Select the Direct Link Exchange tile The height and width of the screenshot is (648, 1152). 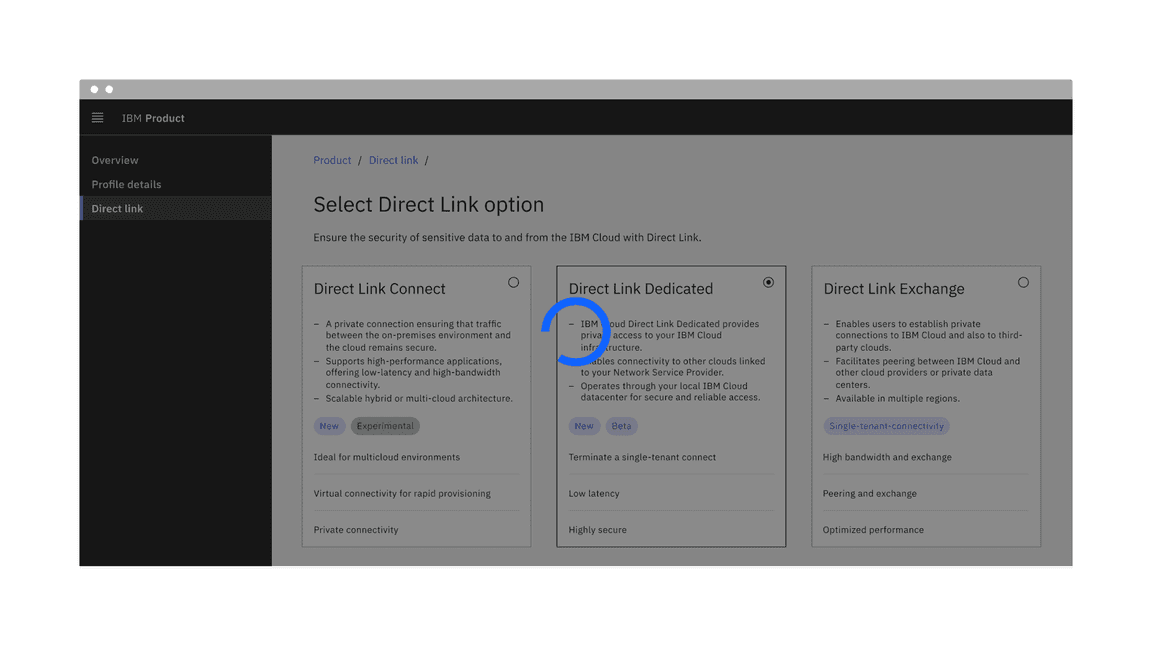tap(925, 405)
